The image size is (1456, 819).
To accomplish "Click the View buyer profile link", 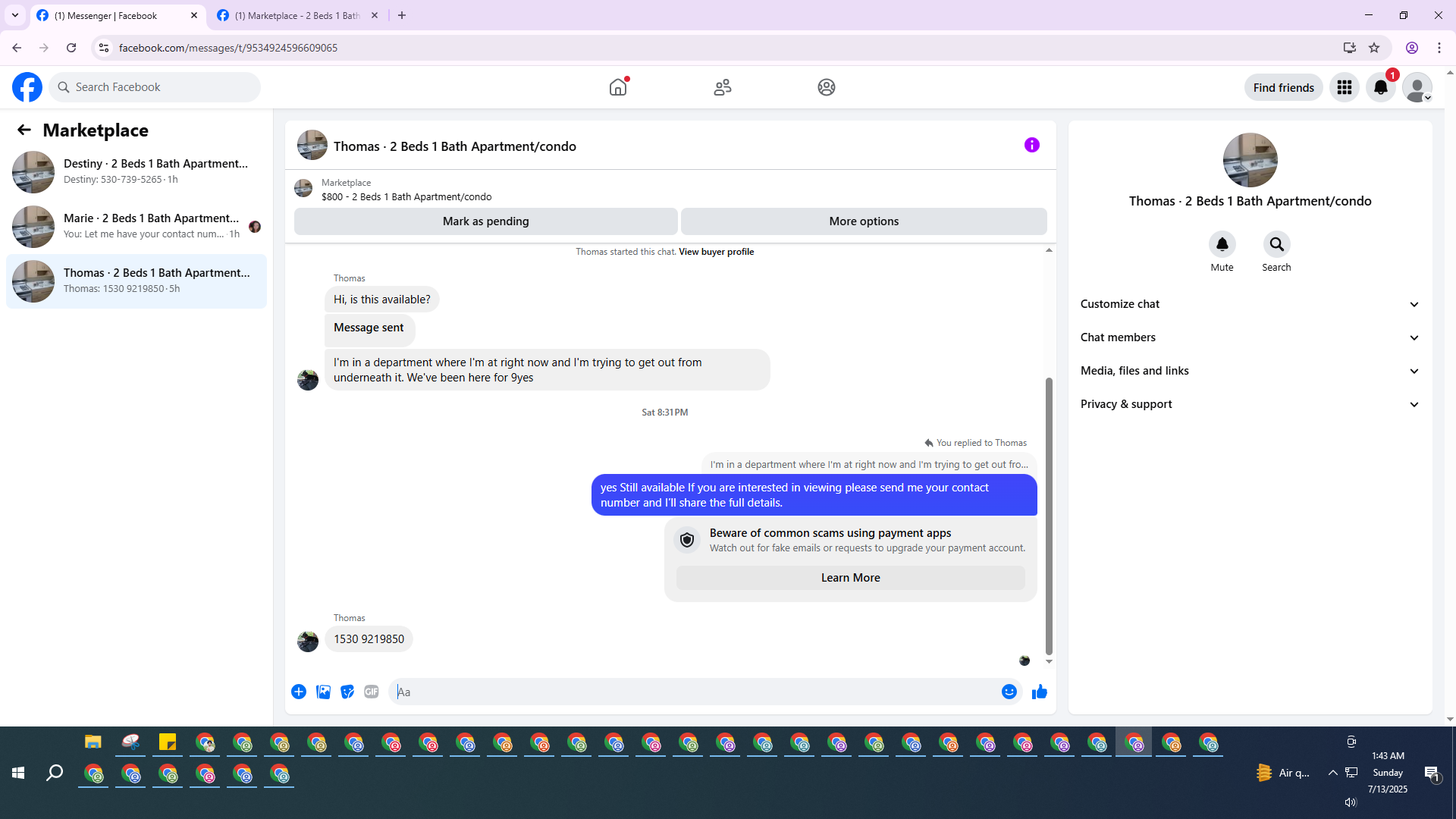I will pos(716,252).
